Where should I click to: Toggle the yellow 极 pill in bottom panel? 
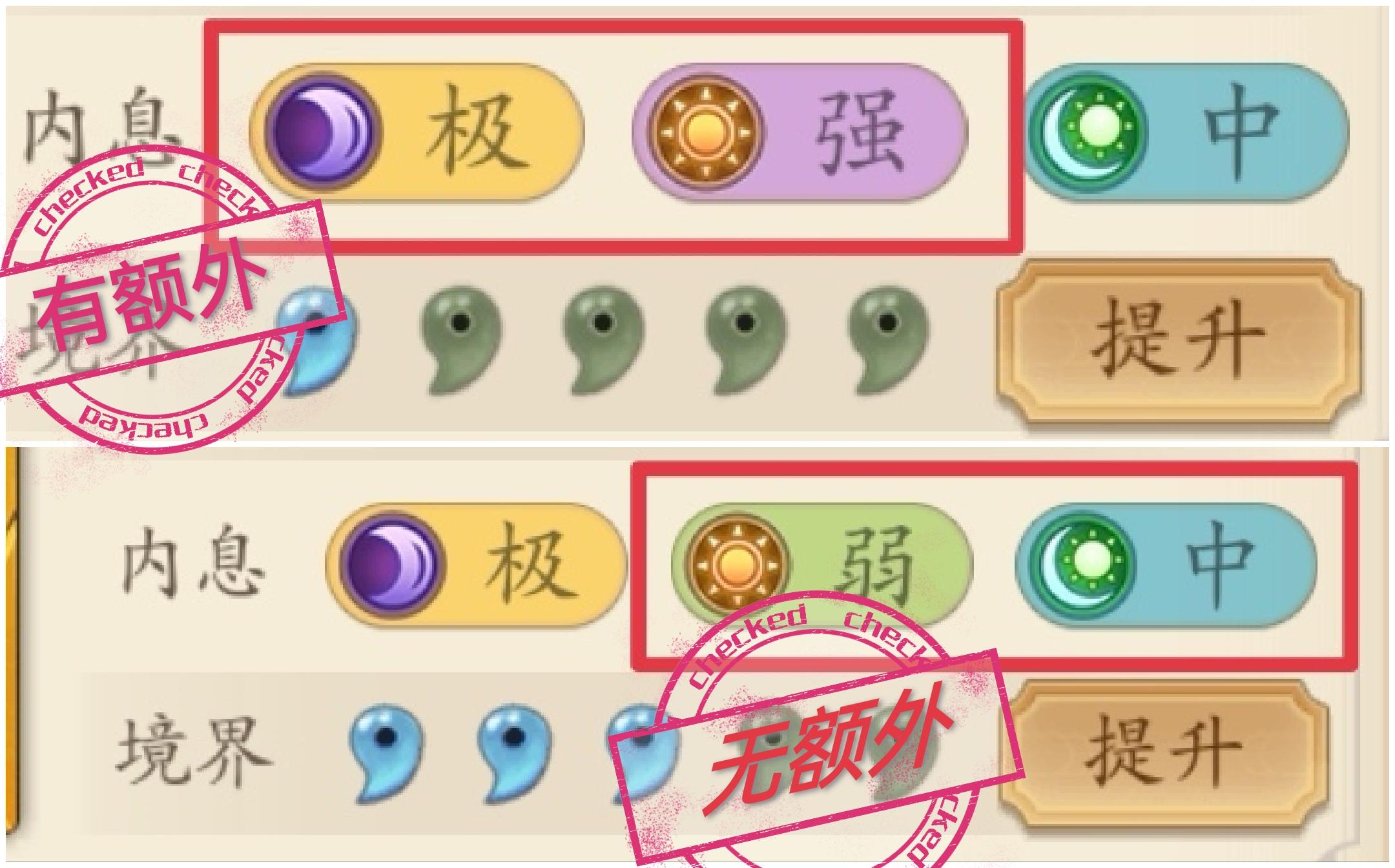(475, 566)
